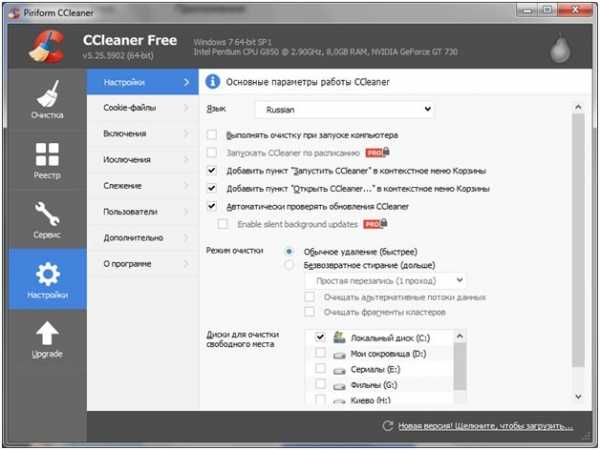This screenshot has height=450, width=600.
Task: Open the Простая перезапись passes dropdown
Action: [386, 280]
